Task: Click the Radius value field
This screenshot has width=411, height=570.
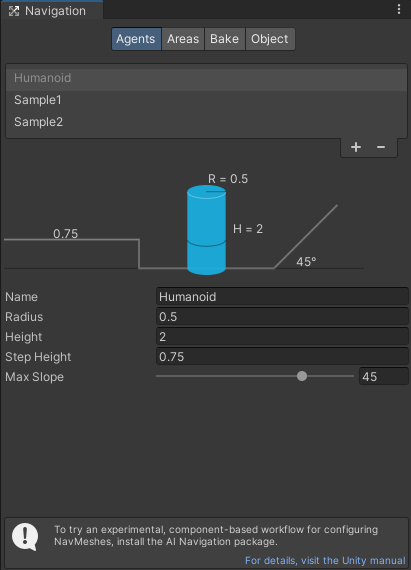Action: [282, 317]
